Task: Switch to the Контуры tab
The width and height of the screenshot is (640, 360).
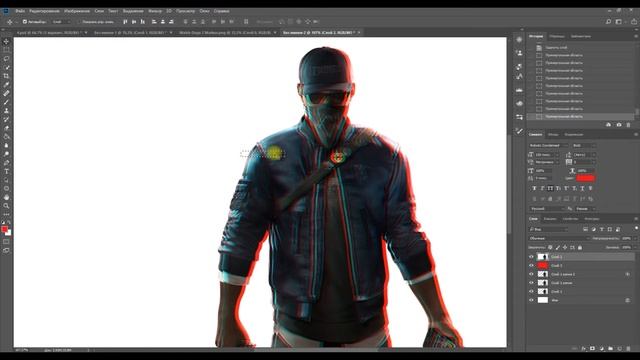Action: 591,219
